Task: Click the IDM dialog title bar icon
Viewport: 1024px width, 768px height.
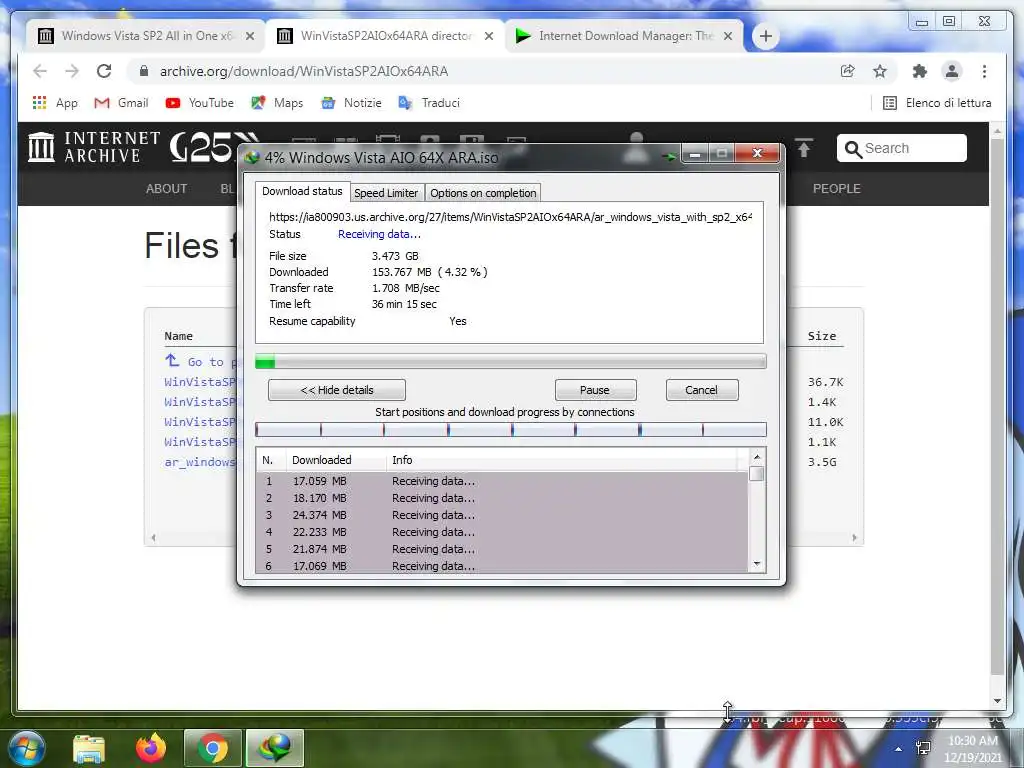Action: pyautogui.click(x=252, y=157)
